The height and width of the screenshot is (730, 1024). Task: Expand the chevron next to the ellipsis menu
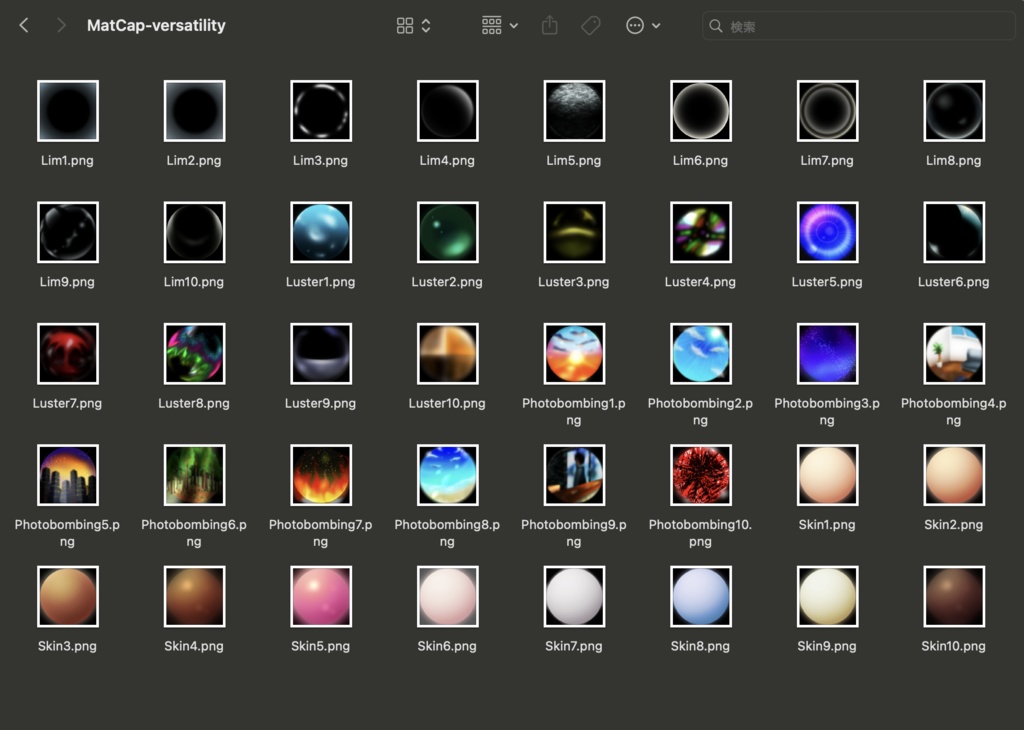656,26
